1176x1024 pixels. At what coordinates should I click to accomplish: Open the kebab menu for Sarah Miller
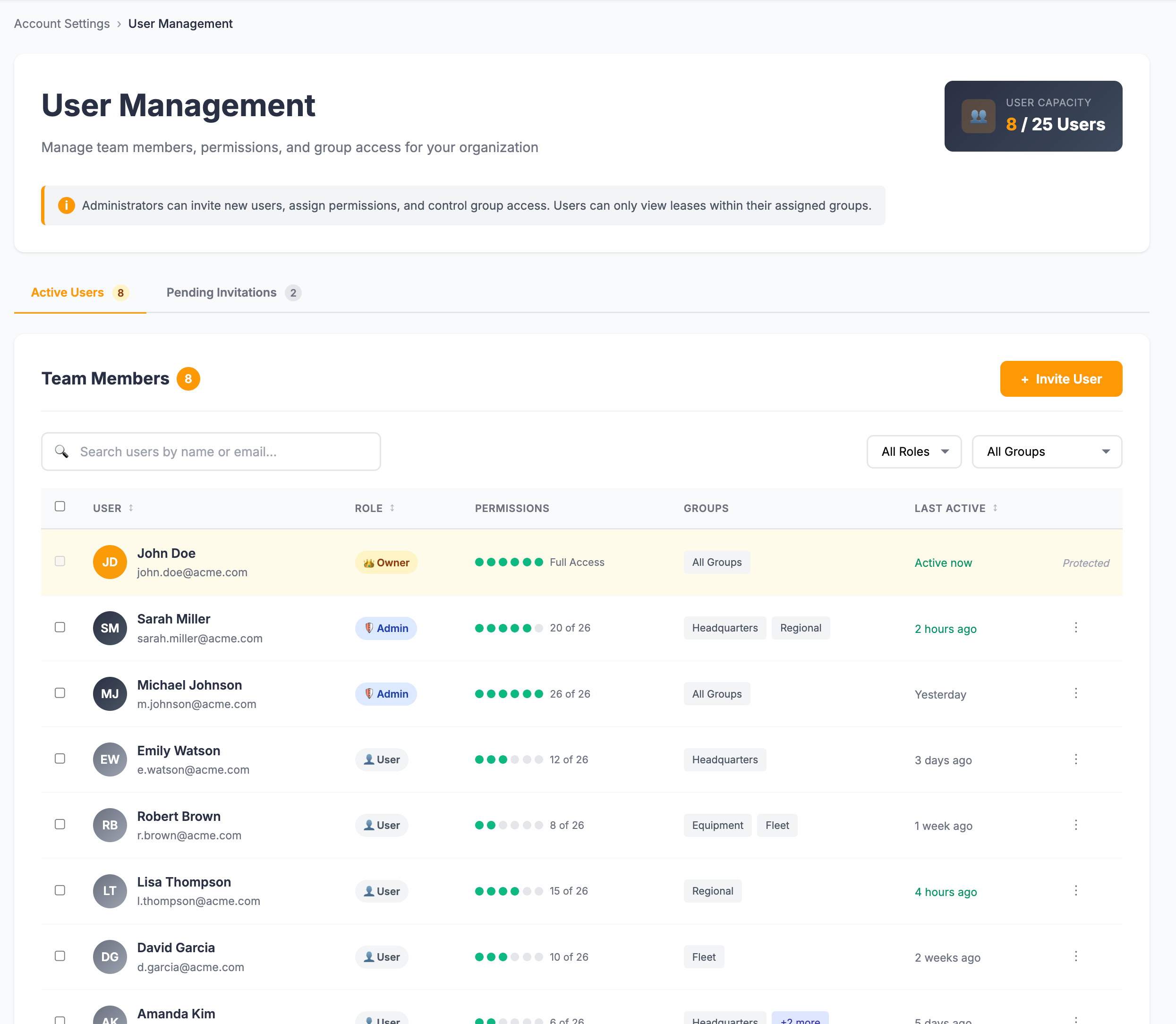click(x=1076, y=627)
